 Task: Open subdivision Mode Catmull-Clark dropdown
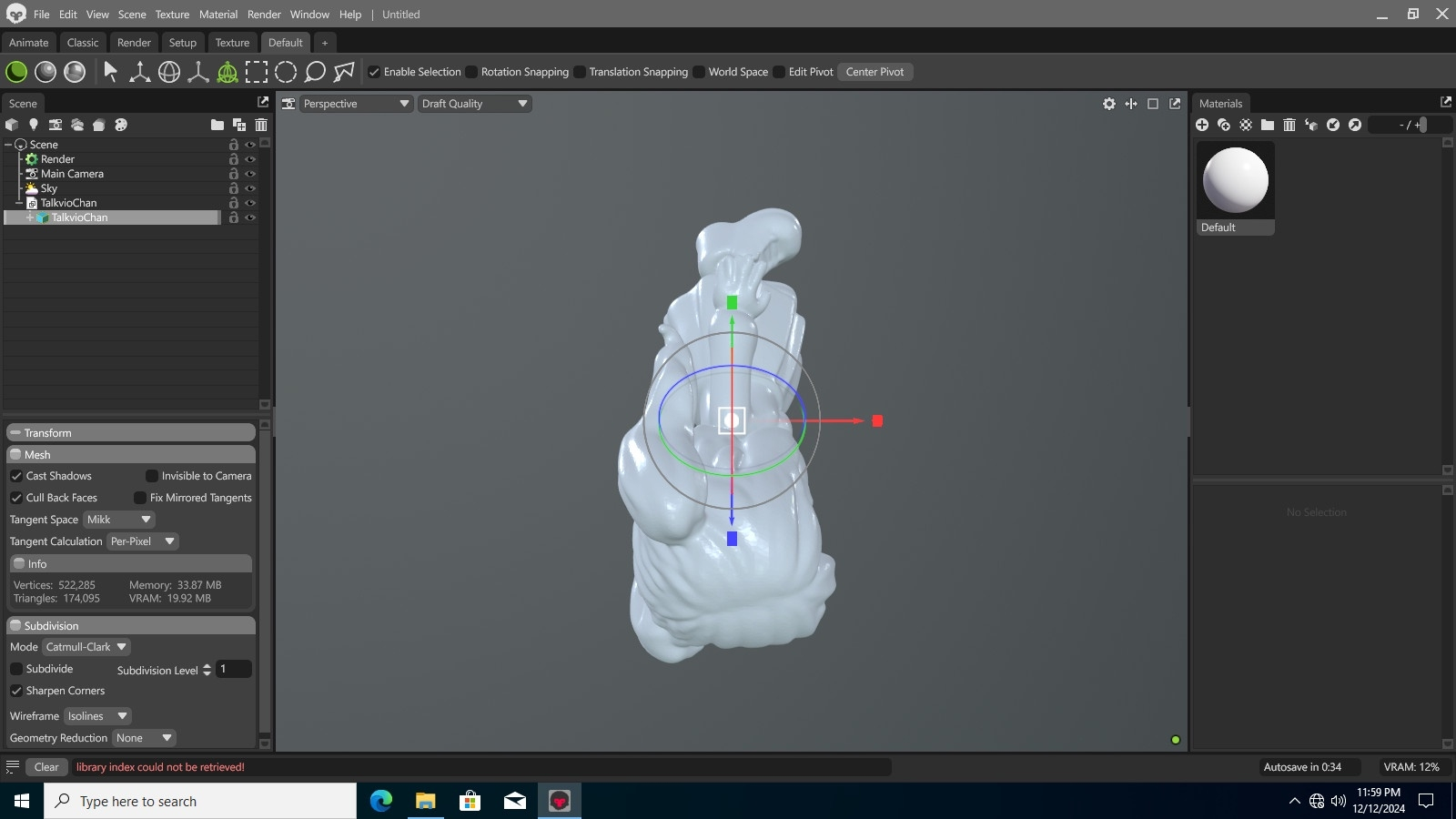tap(86, 647)
